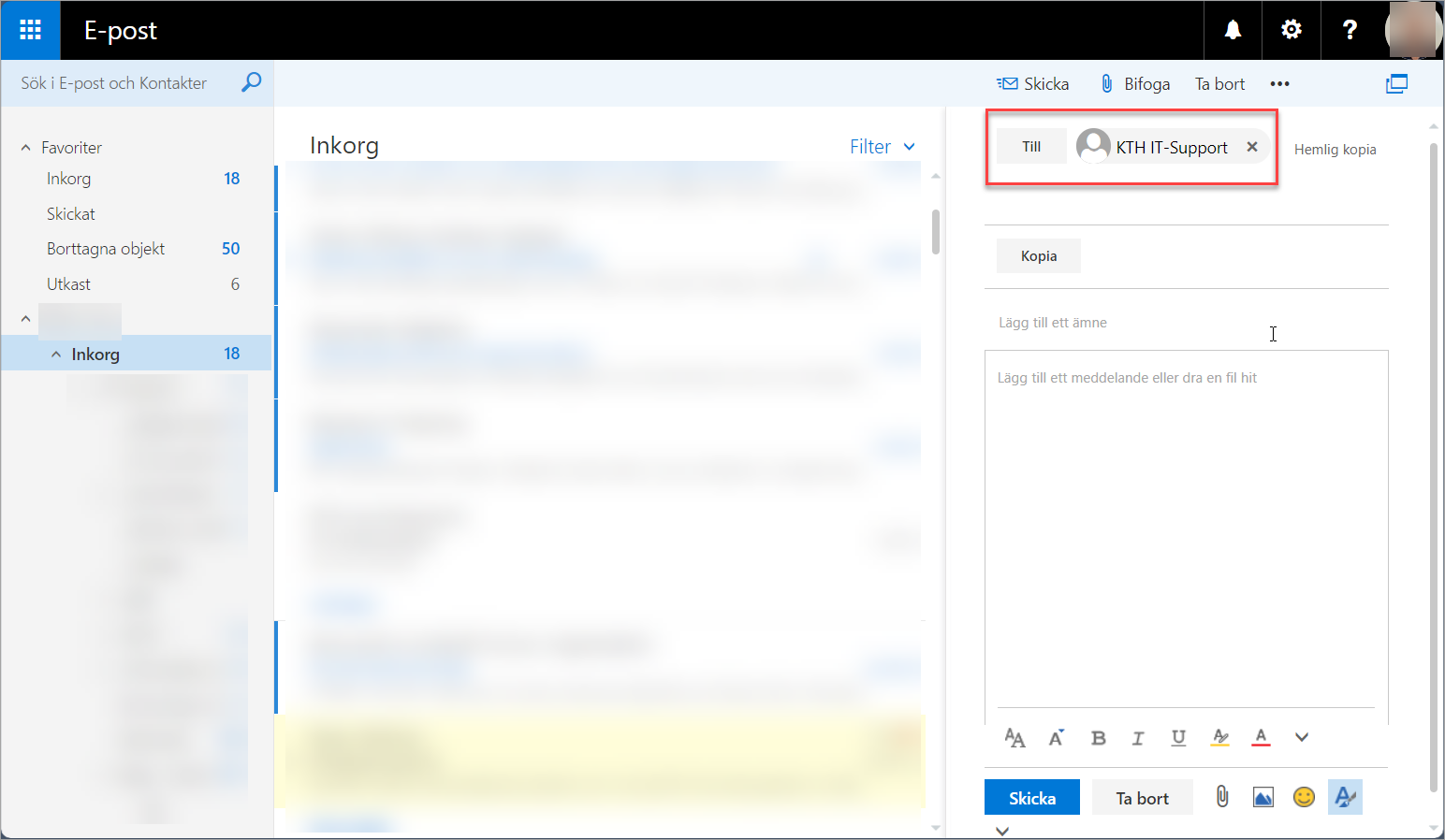Open the more actions ellipsis menu

[x=1279, y=84]
